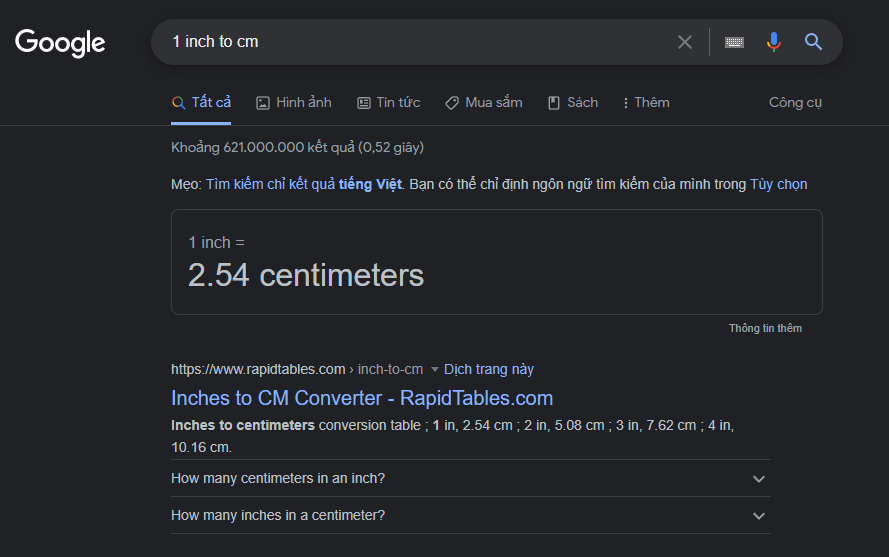Go to the Sách tab
The height and width of the screenshot is (557, 889).
(x=573, y=103)
